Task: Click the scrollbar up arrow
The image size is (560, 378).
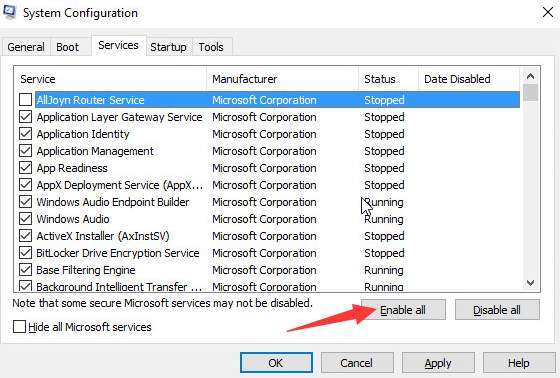Action: tap(530, 76)
